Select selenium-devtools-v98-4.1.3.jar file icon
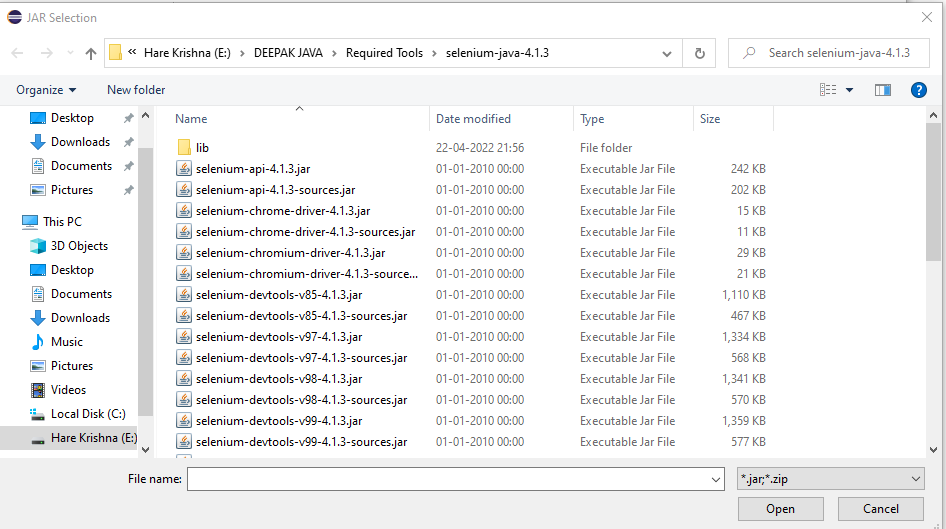The height and width of the screenshot is (529, 946). (184, 379)
